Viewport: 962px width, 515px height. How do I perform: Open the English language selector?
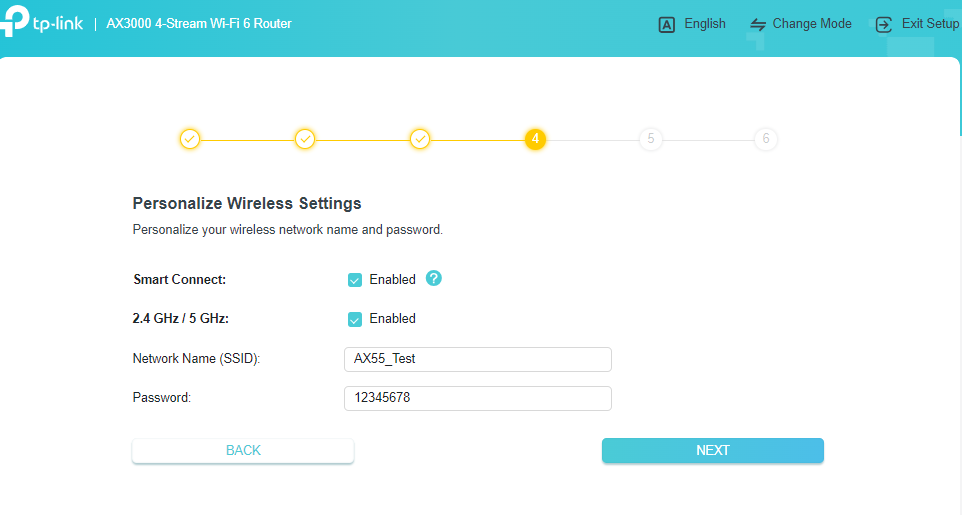[x=705, y=24]
